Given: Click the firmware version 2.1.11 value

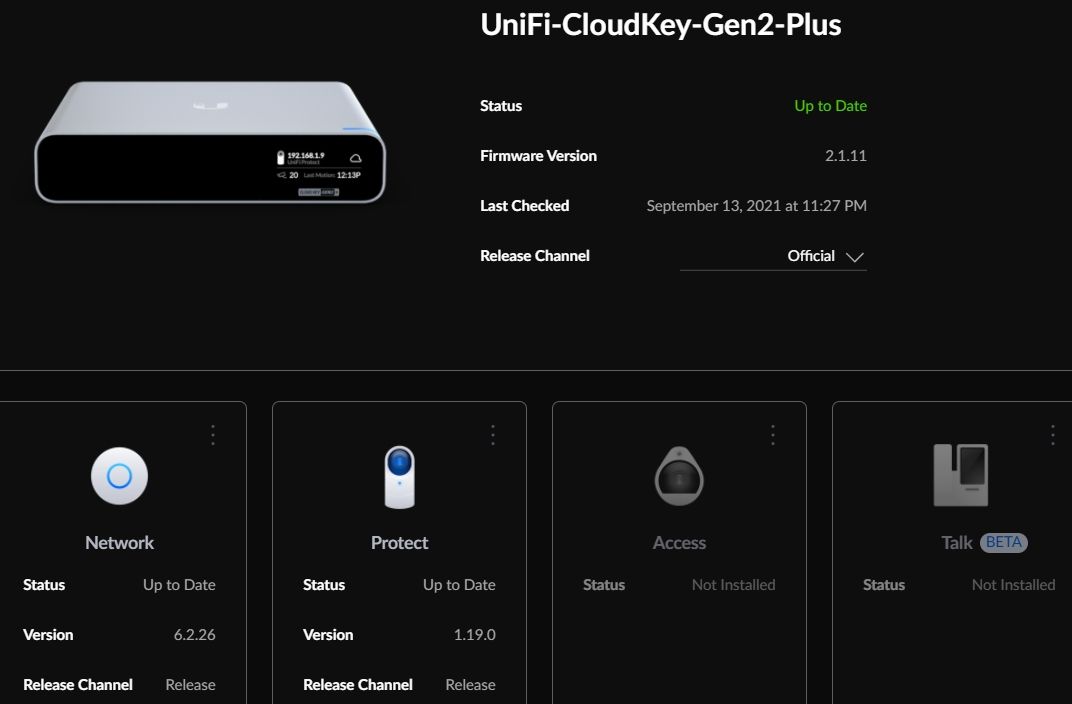Looking at the screenshot, I should tap(845, 156).
